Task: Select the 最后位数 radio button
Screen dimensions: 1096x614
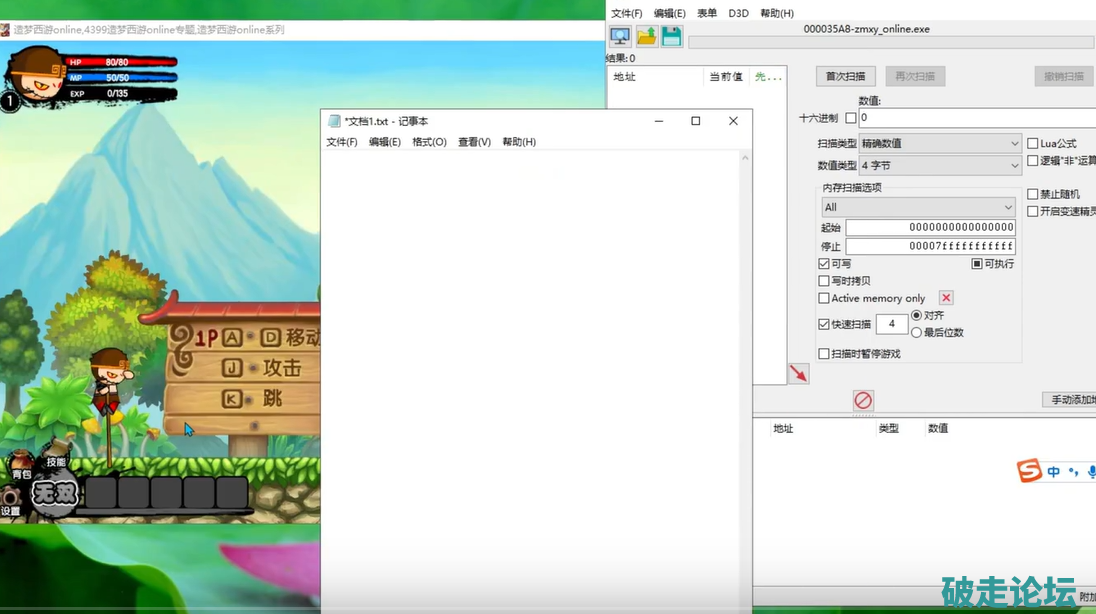Action: (x=916, y=332)
